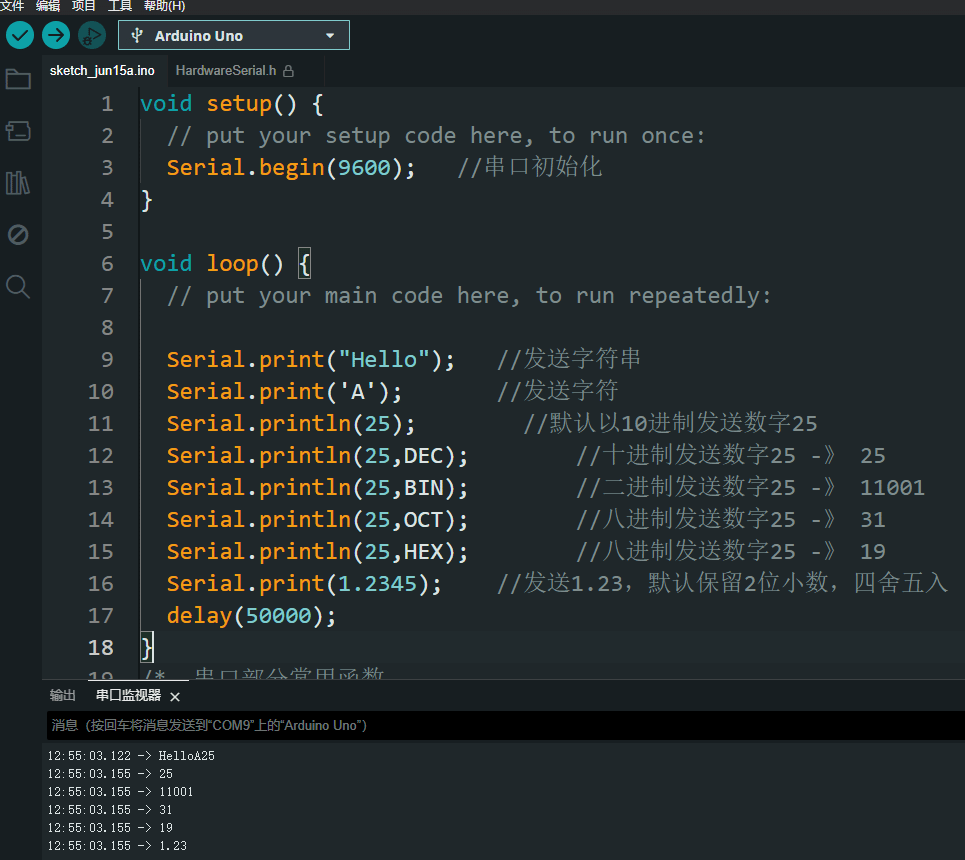The image size is (965, 860).
Task: Click the Upload arrow button
Action: click(x=56, y=36)
